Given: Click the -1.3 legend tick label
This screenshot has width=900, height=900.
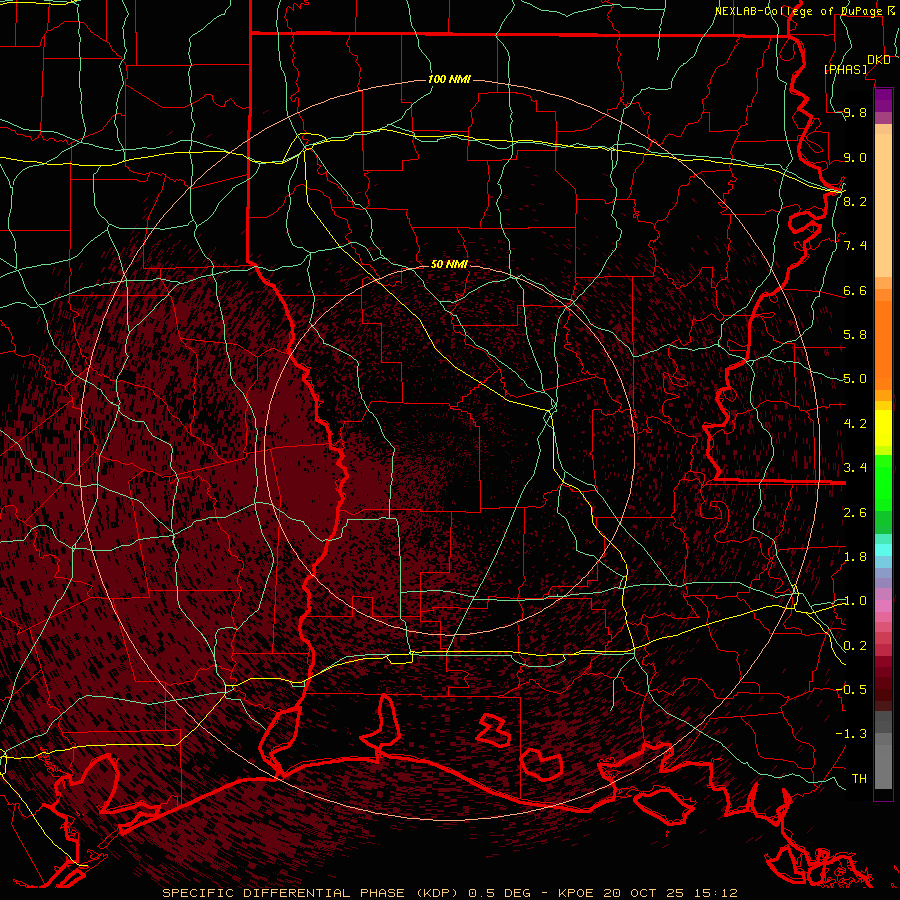Looking at the screenshot, I should point(851,734).
